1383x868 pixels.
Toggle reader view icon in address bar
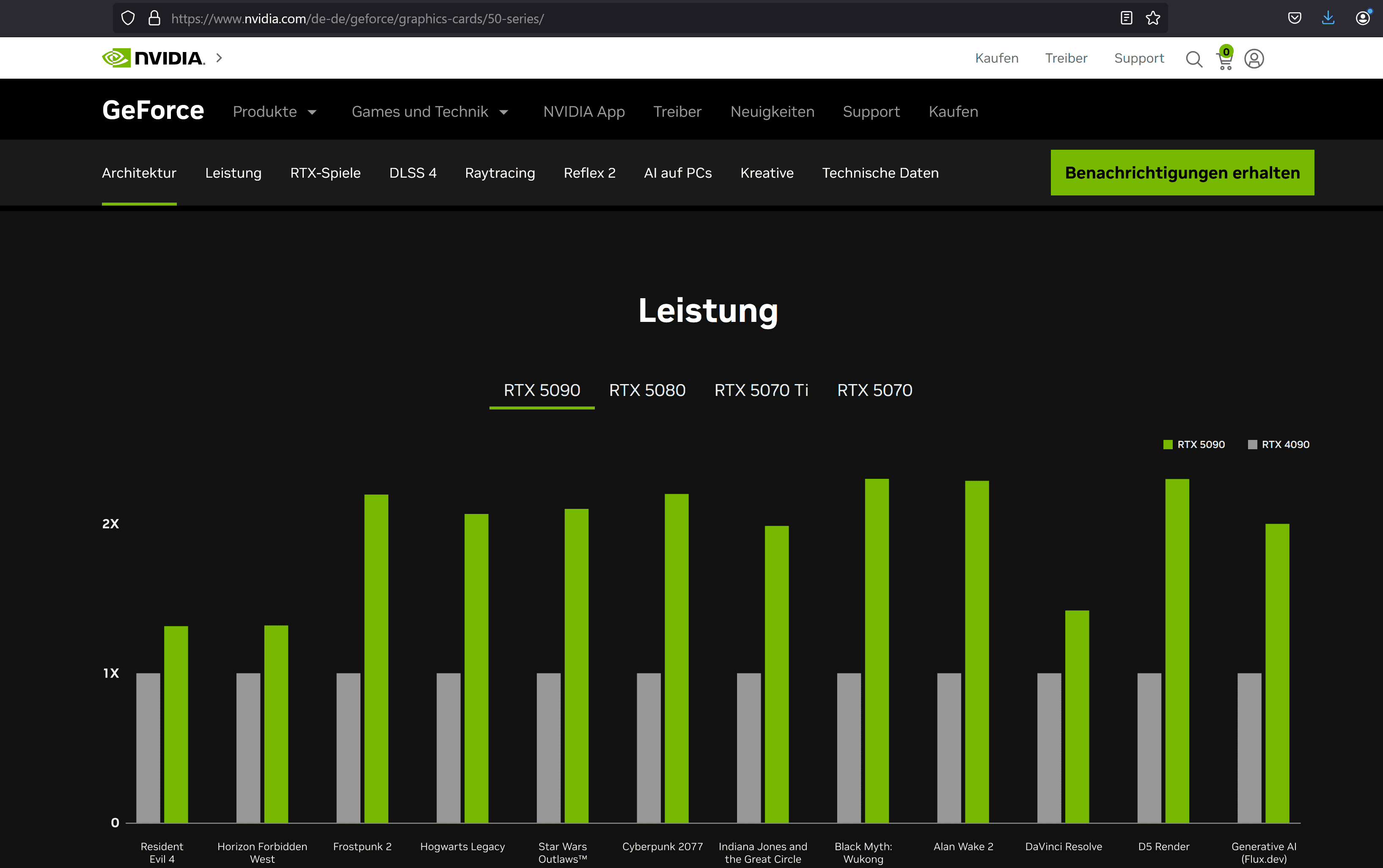1126,18
